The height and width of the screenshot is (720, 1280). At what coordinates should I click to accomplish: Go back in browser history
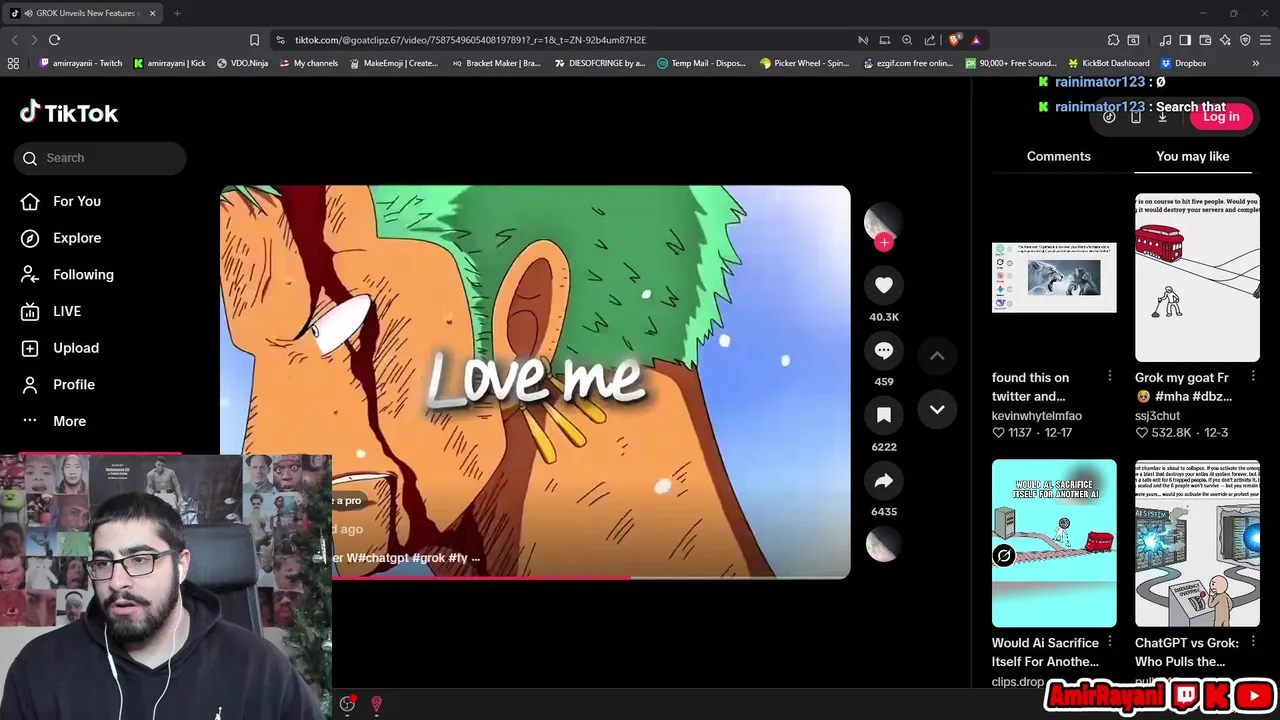click(14, 40)
